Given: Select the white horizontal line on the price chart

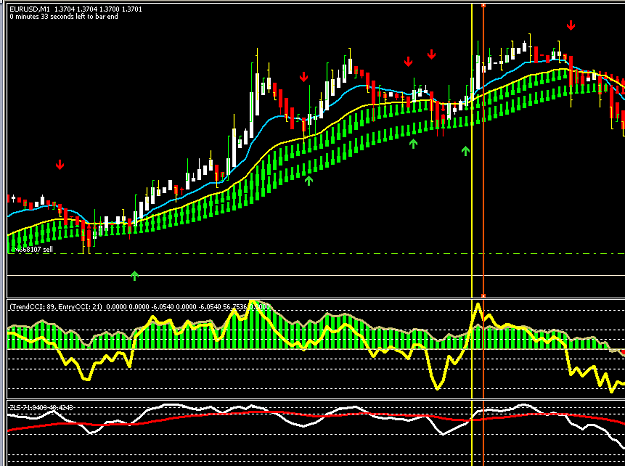Looking at the screenshot, I should [x=316, y=275].
